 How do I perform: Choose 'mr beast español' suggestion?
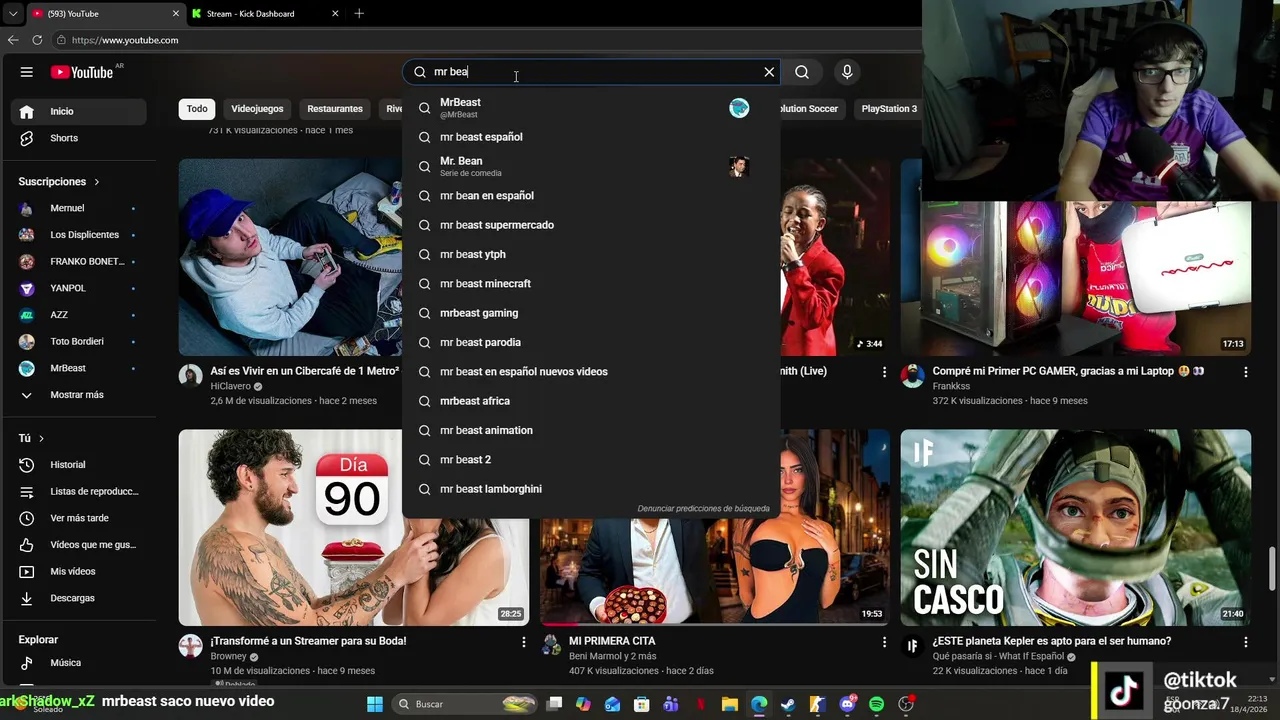[591, 137]
